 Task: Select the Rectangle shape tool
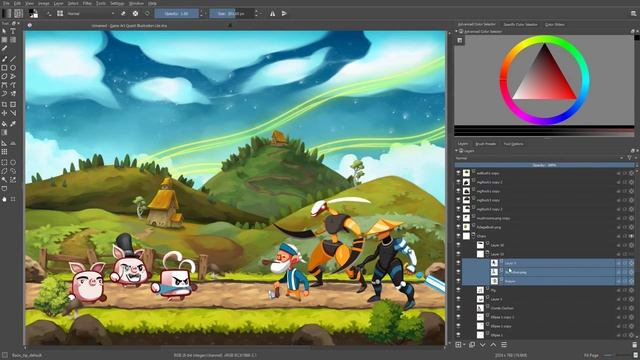(4, 68)
